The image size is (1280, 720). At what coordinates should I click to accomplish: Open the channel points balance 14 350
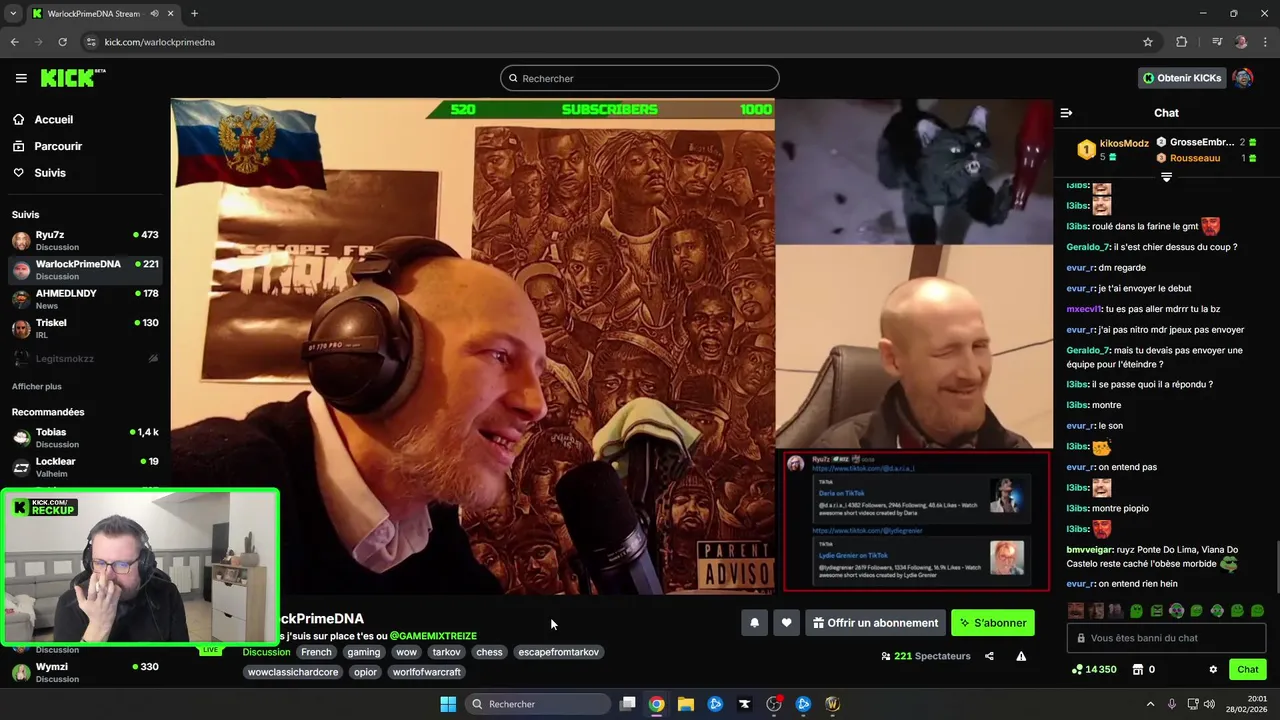(x=1094, y=669)
